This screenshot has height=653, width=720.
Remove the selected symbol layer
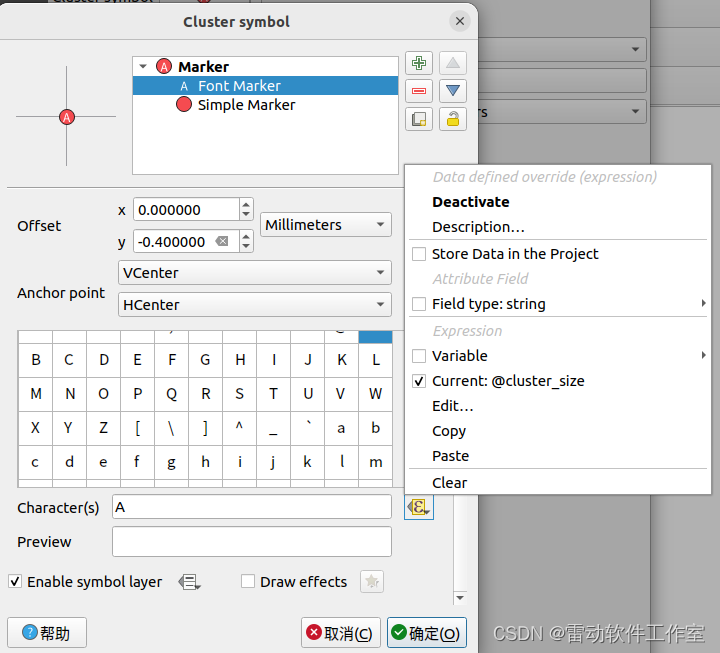click(419, 91)
